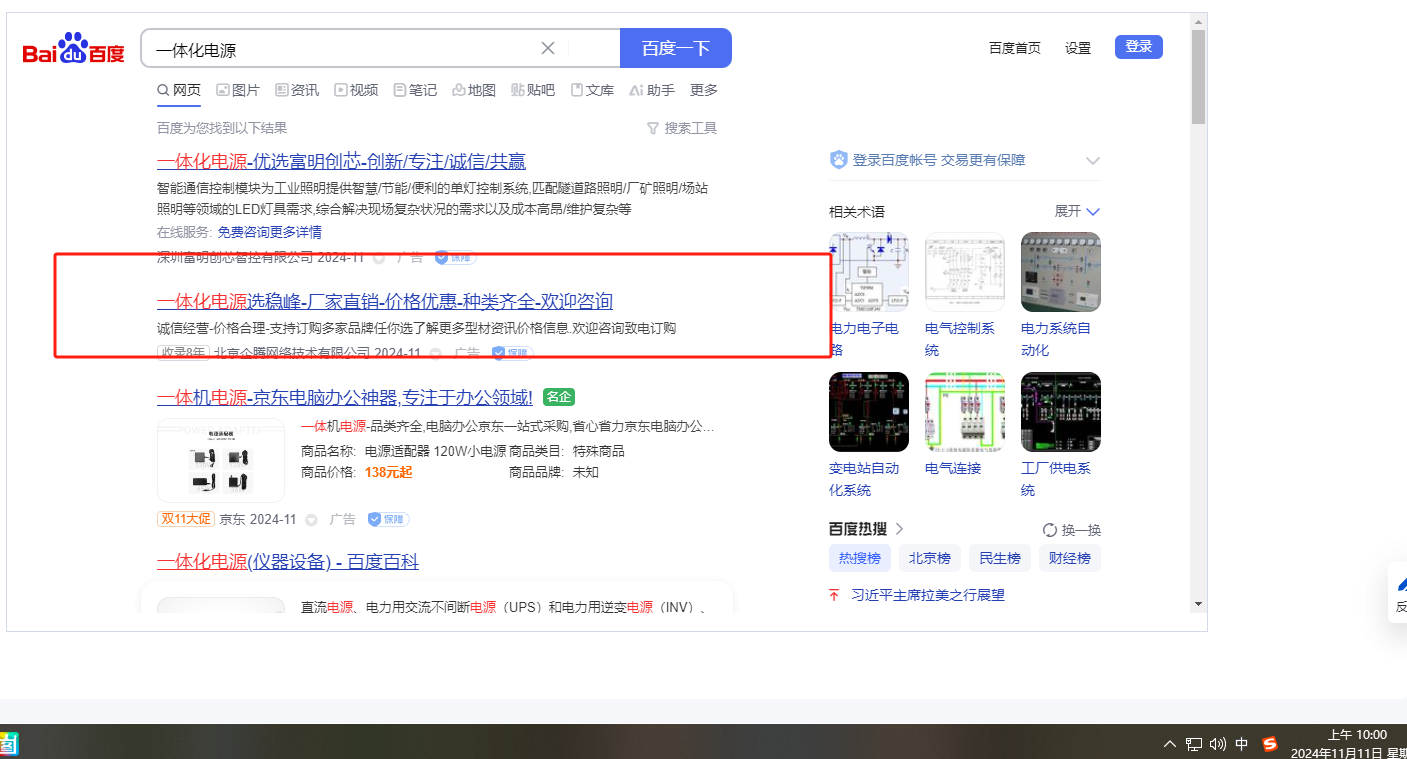Expand 相关术语 with the 展开 arrow
Image resolution: width=1407 pixels, height=759 pixels.
click(1093, 211)
